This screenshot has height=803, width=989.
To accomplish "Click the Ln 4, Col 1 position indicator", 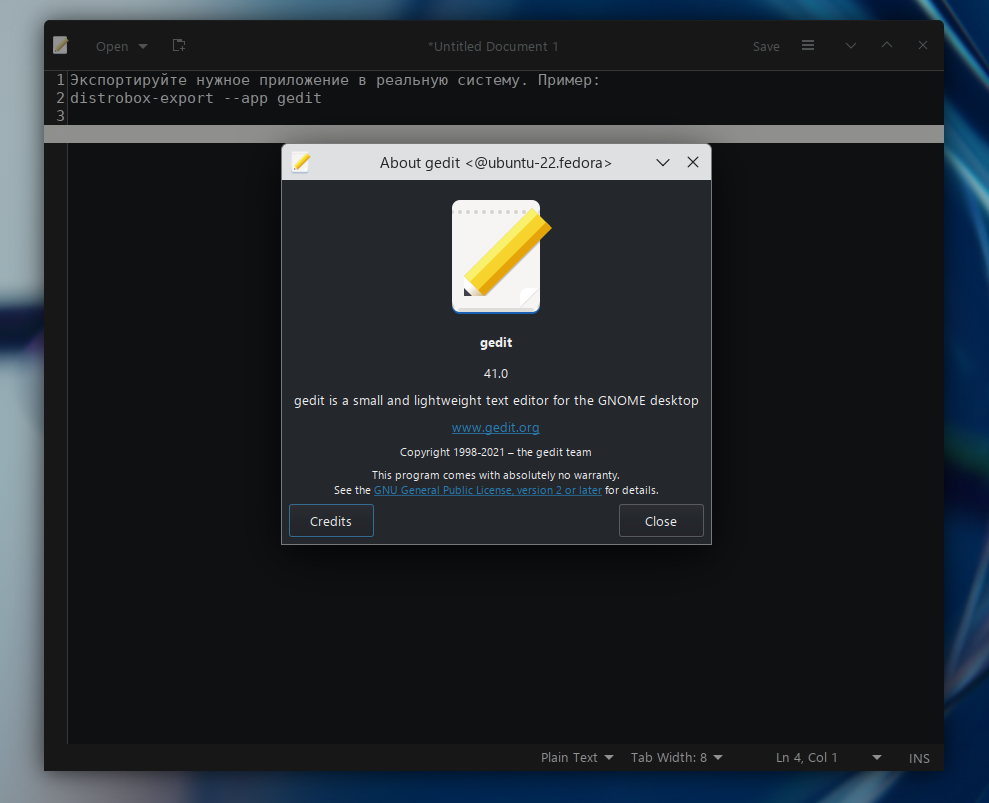I will 807,758.
